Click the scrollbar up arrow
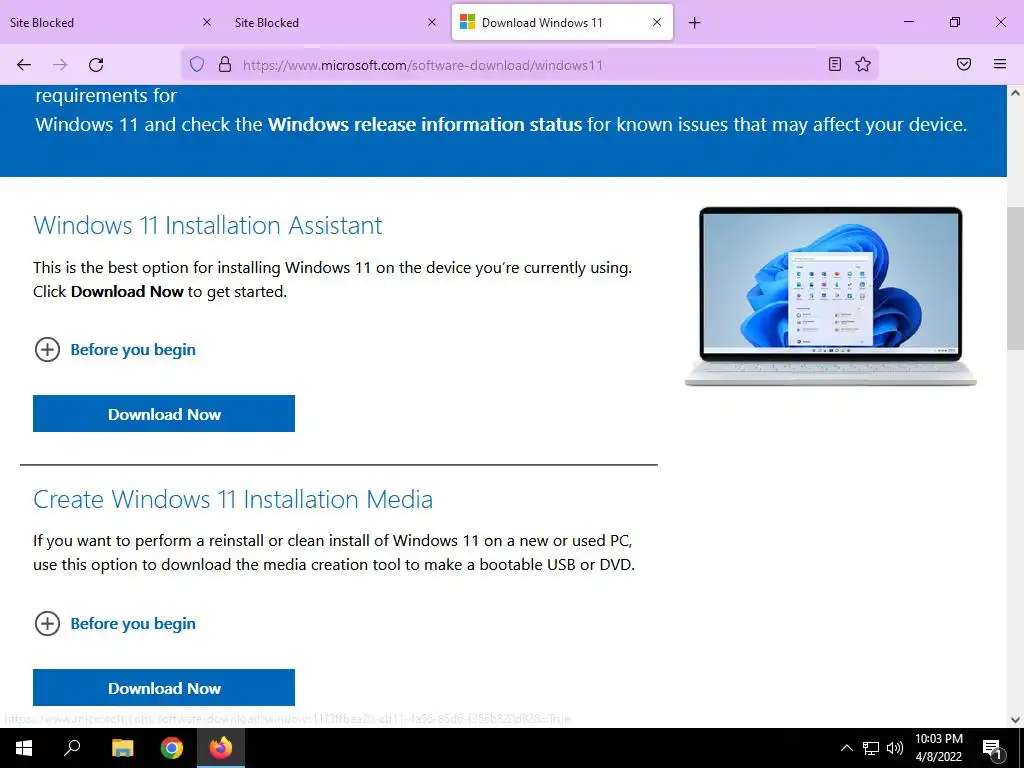Screen dimensions: 1024x768 click(1016, 93)
